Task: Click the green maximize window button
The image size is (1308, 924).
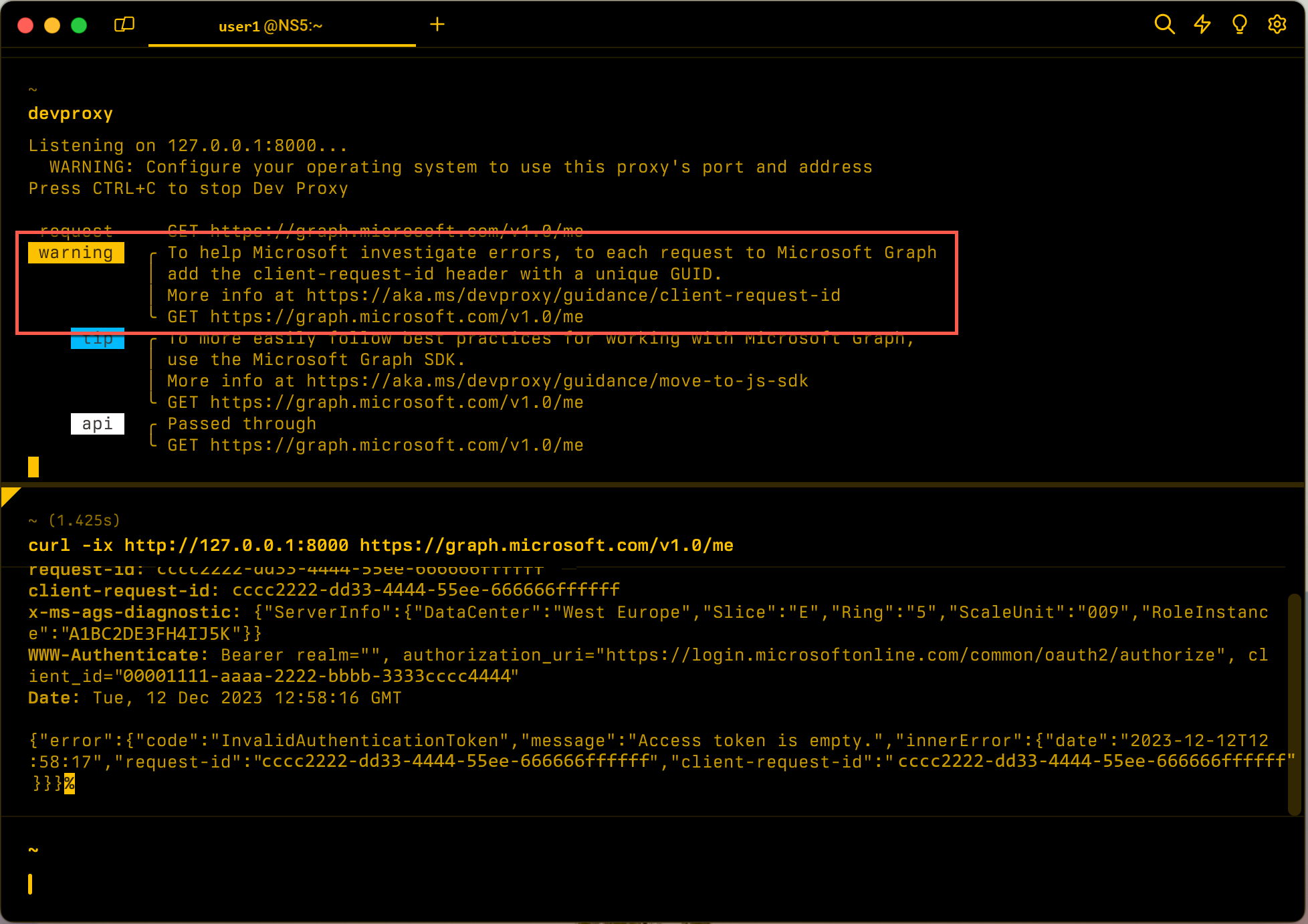Action: [x=79, y=25]
